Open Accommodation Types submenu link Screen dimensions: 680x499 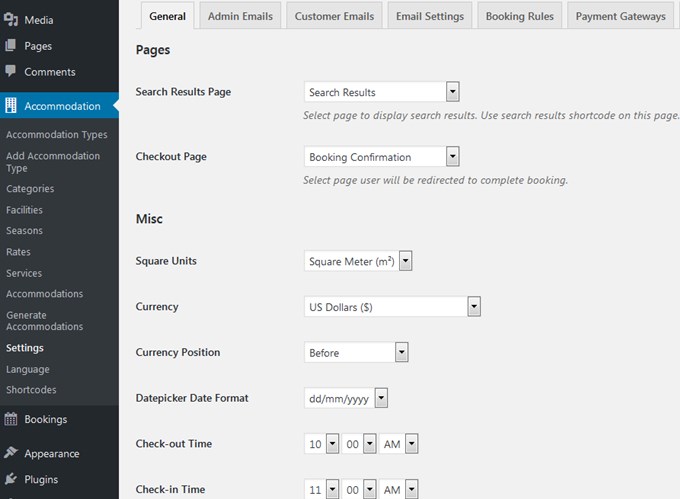(56, 135)
